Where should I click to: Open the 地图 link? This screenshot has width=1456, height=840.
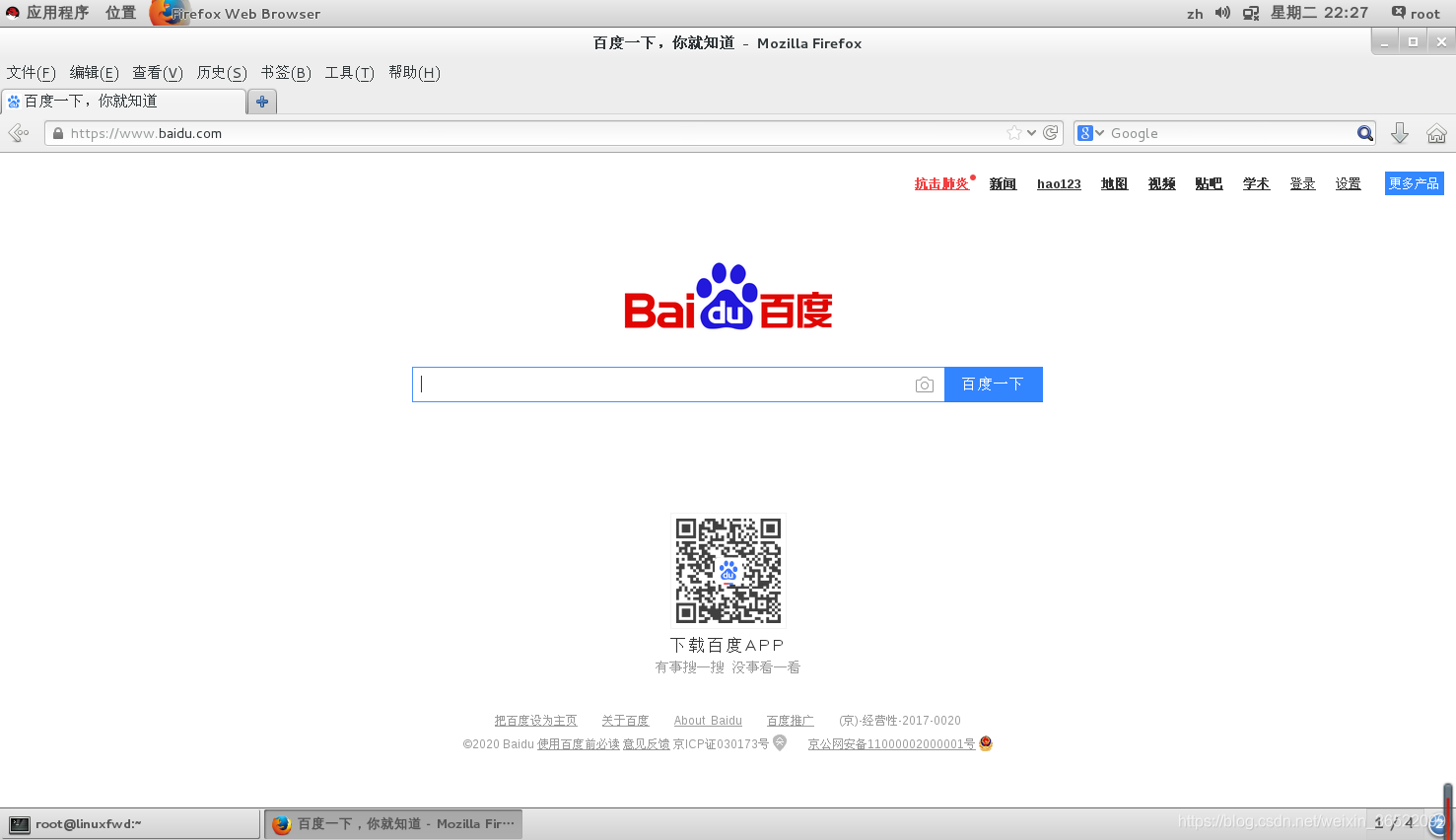[x=1114, y=184]
